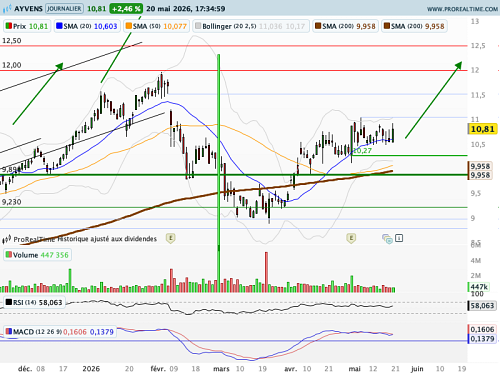The image size is (500, 375).
Task: Open the MACD (12 26 9) indicator label
Action: coord(37,332)
